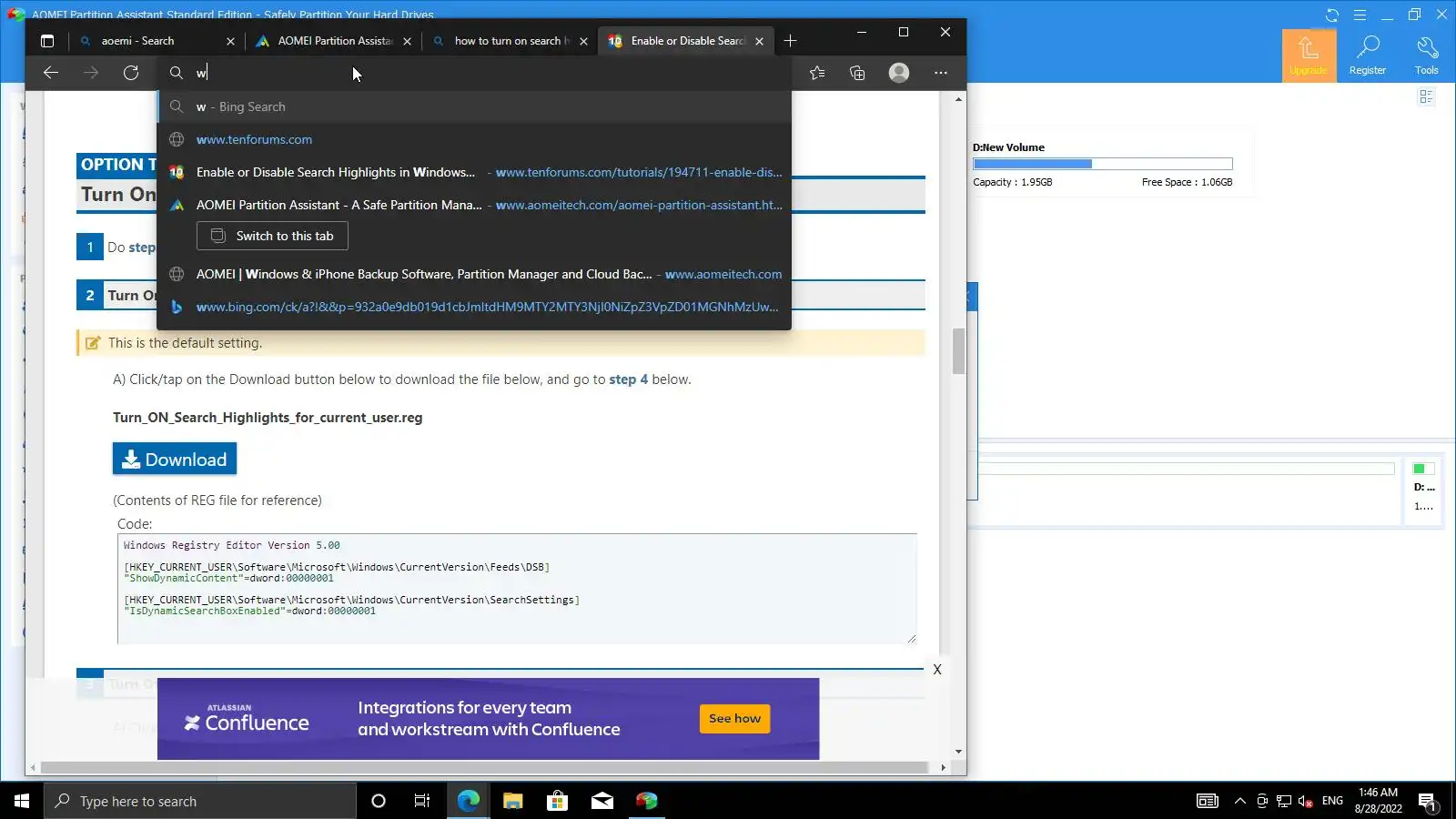Screen dimensions: 1456x819
Task: Close the 'Enable or Disable Search' tab
Action: point(759,41)
